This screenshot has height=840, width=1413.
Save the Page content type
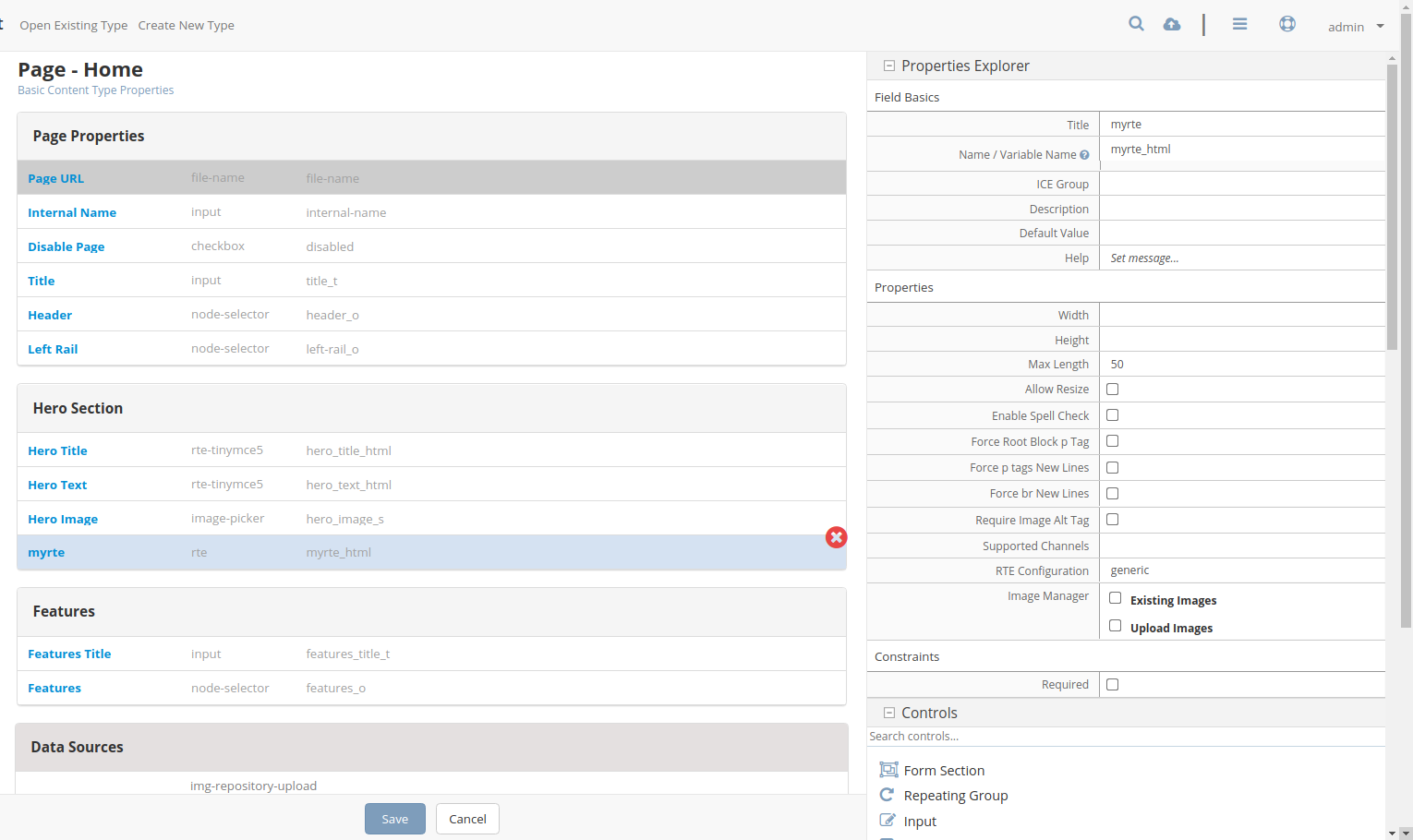[x=394, y=819]
